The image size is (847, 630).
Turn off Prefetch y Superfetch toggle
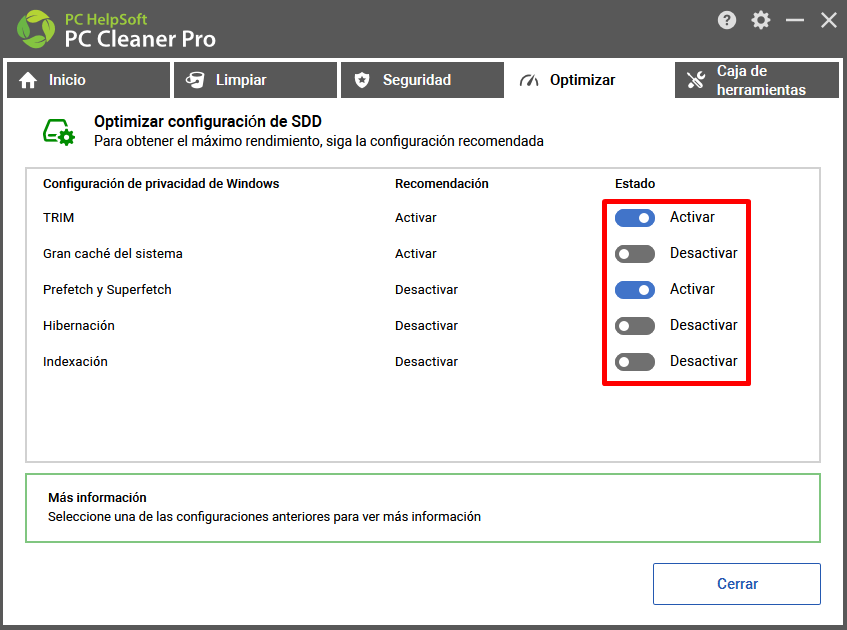coord(635,290)
